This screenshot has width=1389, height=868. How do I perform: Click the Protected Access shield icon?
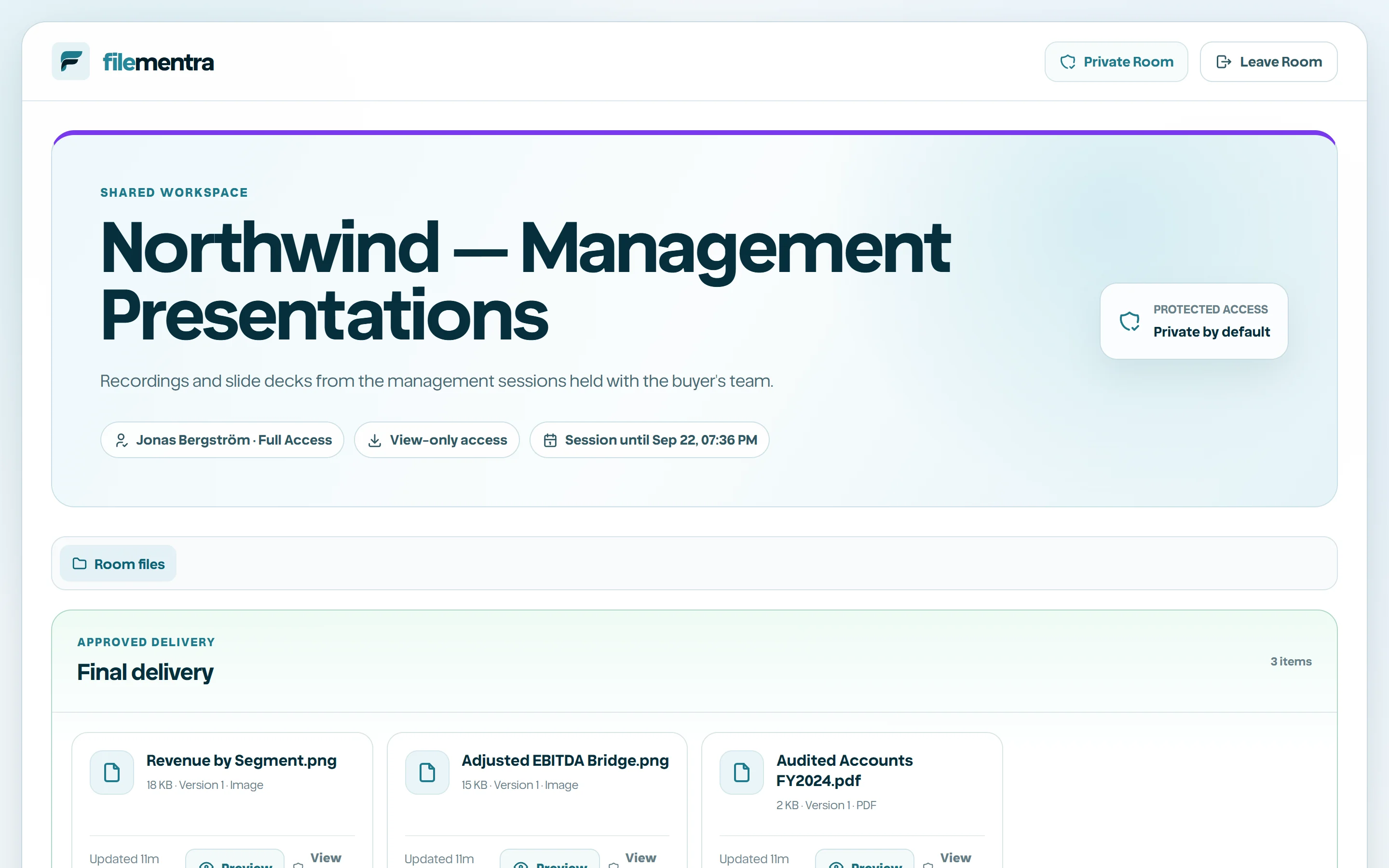point(1130,321)
